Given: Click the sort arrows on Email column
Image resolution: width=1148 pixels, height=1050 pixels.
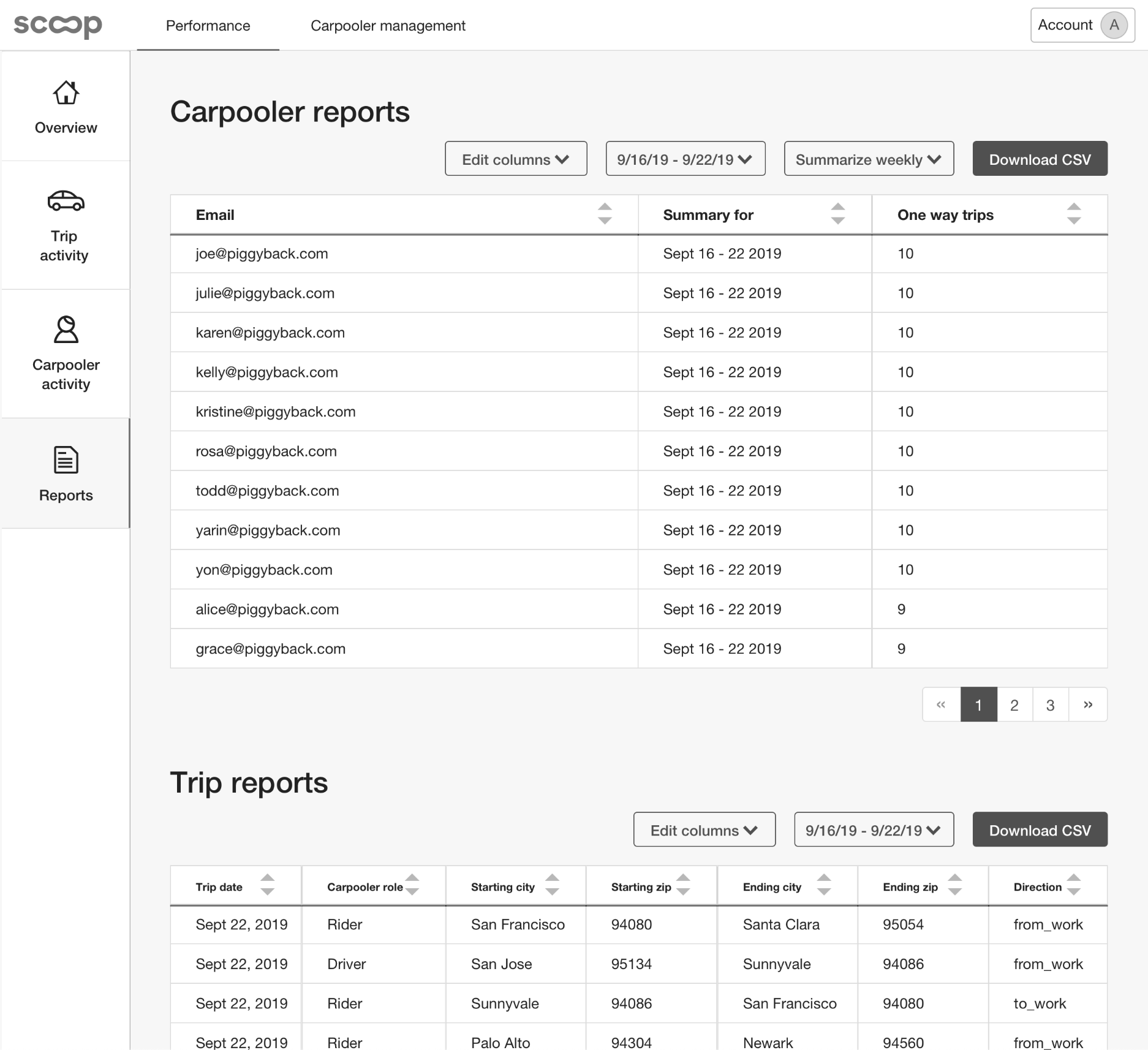Looking at the screenshot, I should [605, 214].
